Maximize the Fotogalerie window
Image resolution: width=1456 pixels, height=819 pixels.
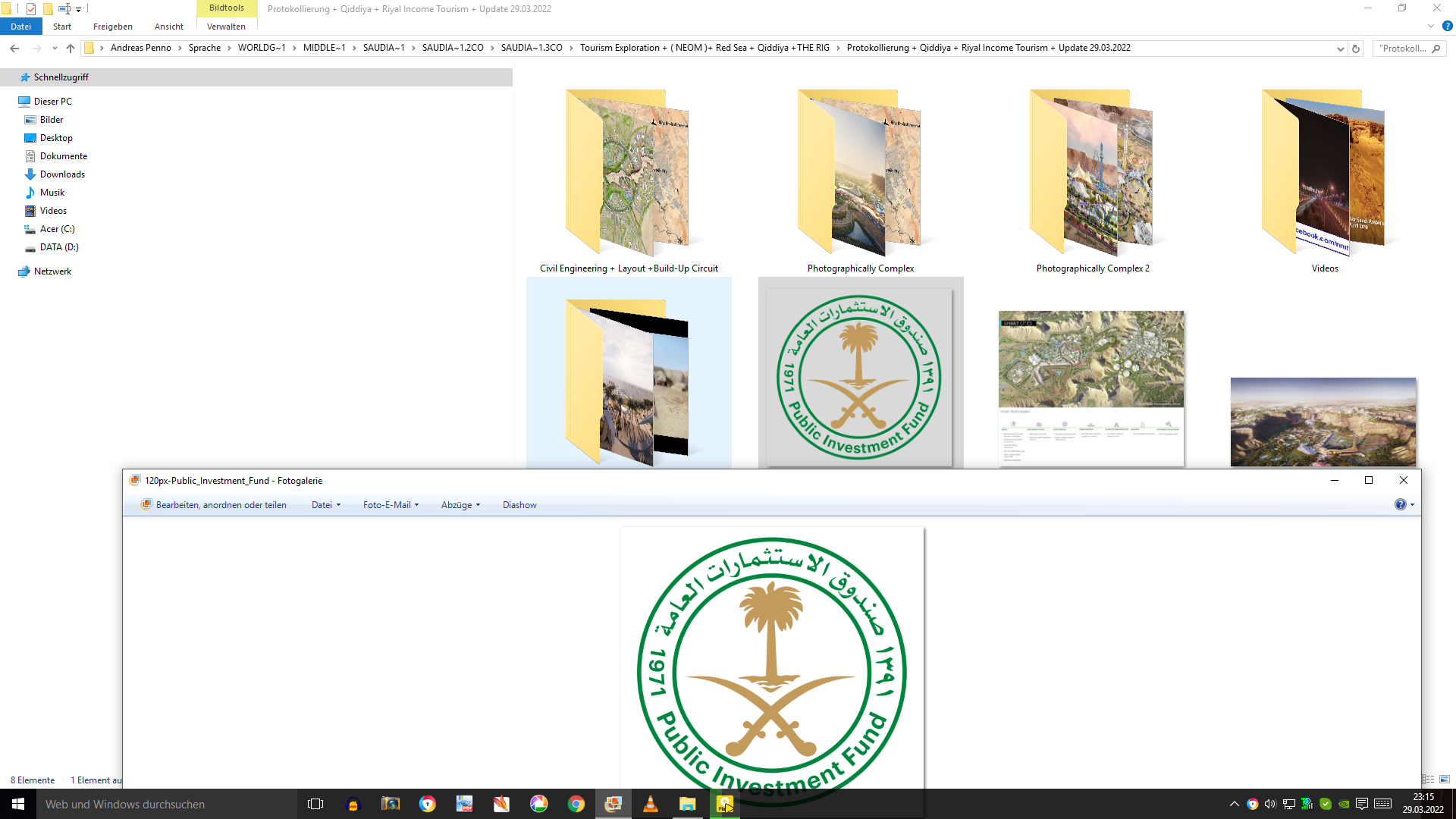point(1369,480)
